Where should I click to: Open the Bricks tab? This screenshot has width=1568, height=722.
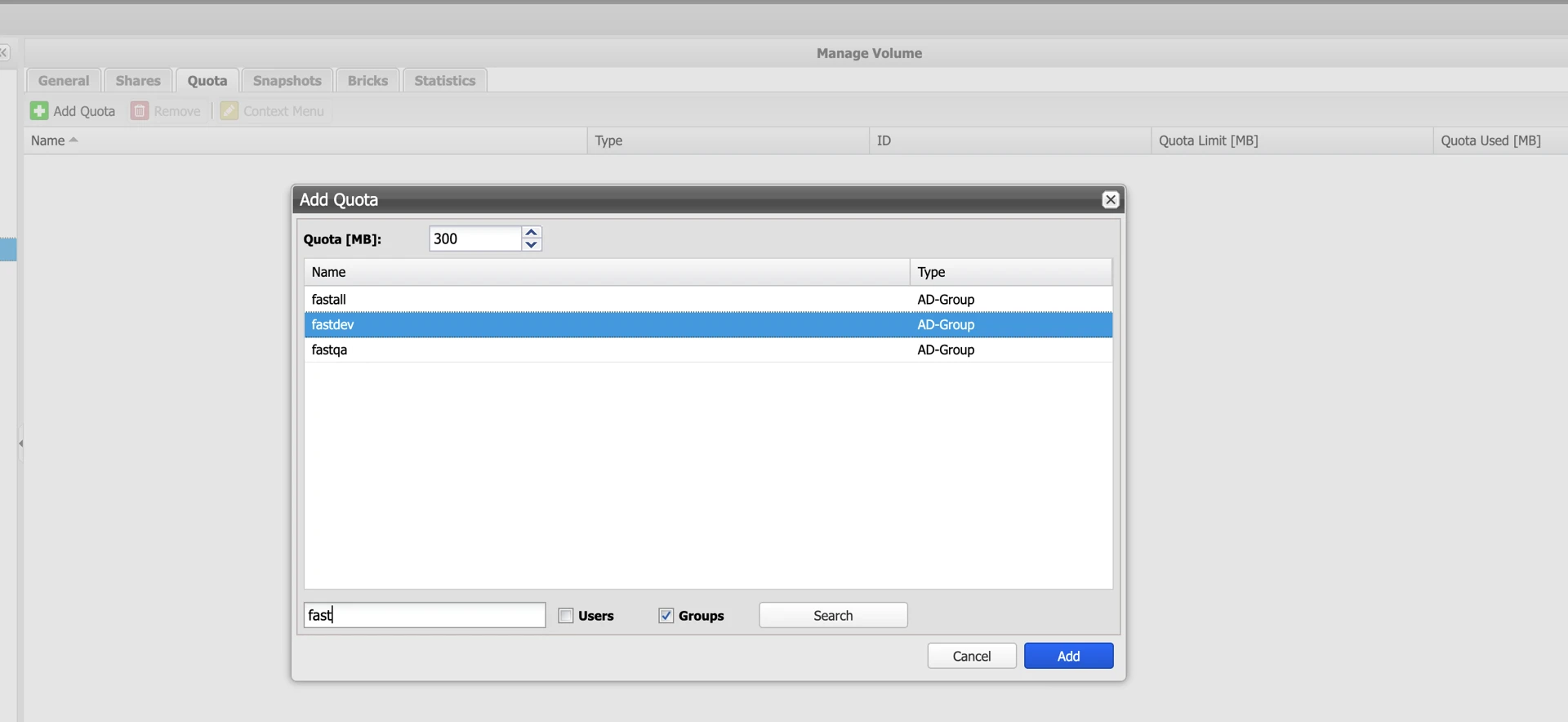point(367,81)
